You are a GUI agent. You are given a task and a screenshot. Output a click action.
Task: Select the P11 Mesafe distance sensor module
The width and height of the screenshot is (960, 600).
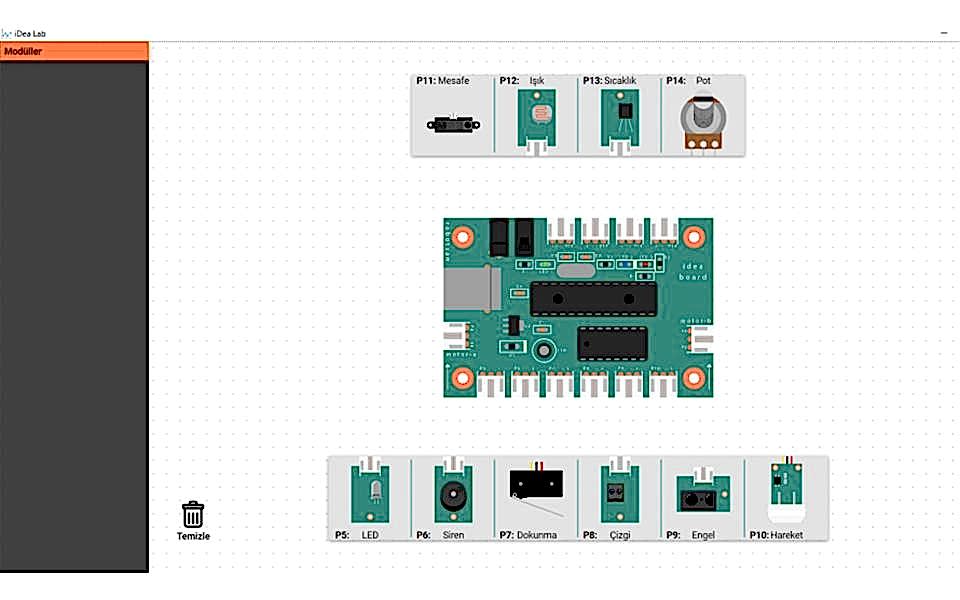tap(454, 124)
